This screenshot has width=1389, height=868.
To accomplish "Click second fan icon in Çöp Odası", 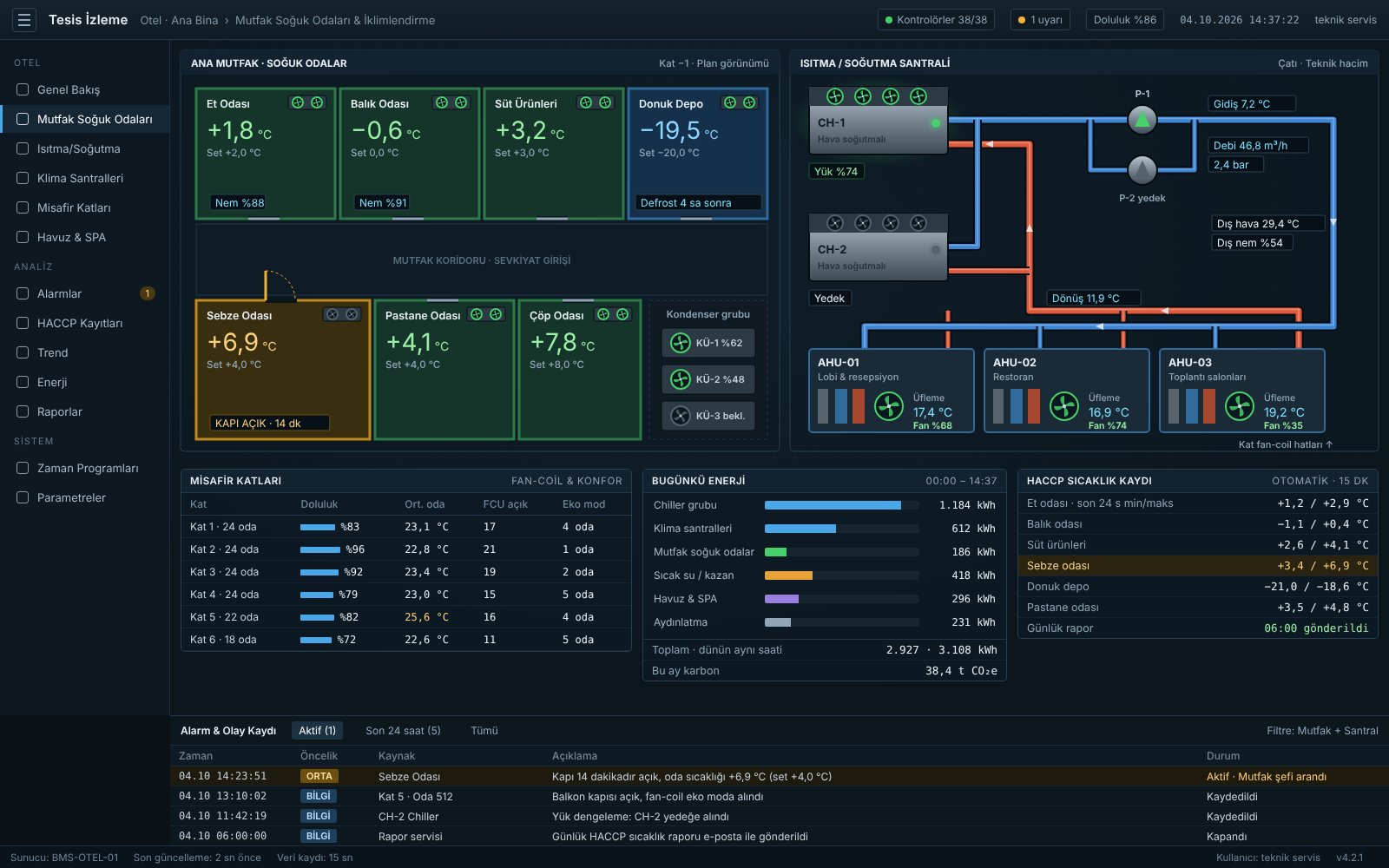I will 622,314.
